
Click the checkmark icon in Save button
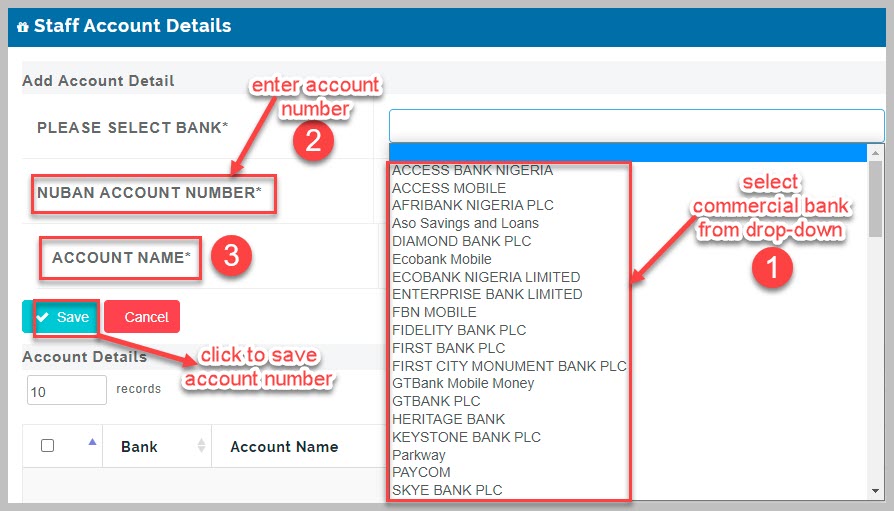click(x=42, y=317)
